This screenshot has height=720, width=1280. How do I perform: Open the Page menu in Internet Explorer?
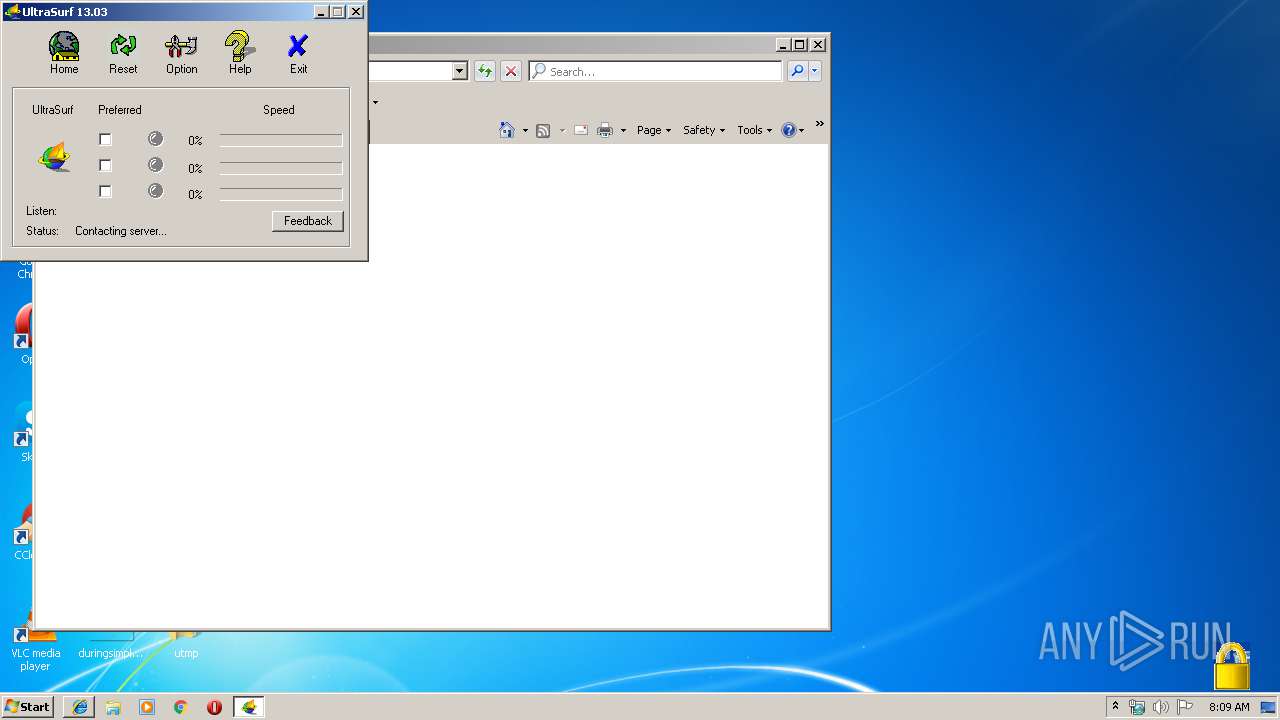click(654, 130)
